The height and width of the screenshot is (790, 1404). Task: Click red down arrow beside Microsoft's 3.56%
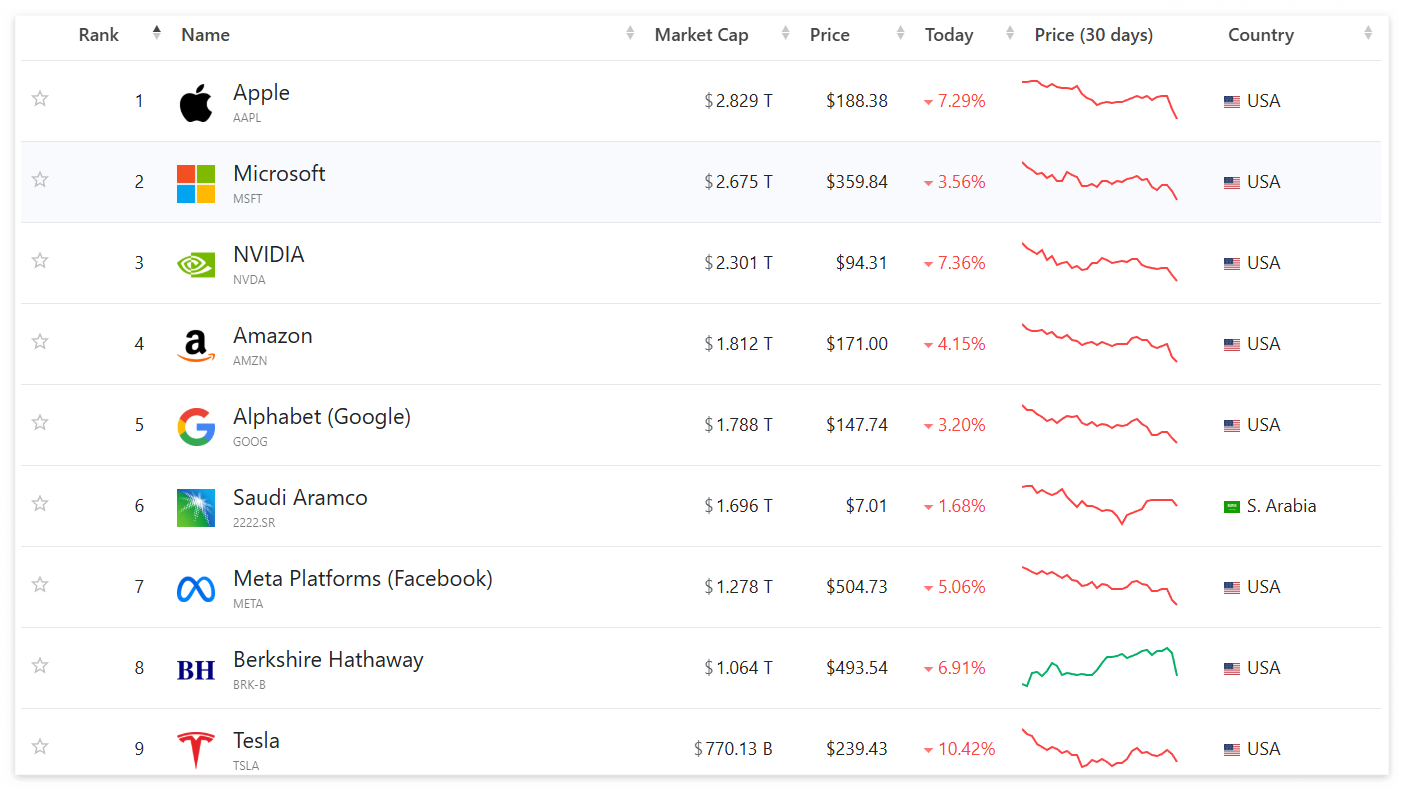coord(929,183)
